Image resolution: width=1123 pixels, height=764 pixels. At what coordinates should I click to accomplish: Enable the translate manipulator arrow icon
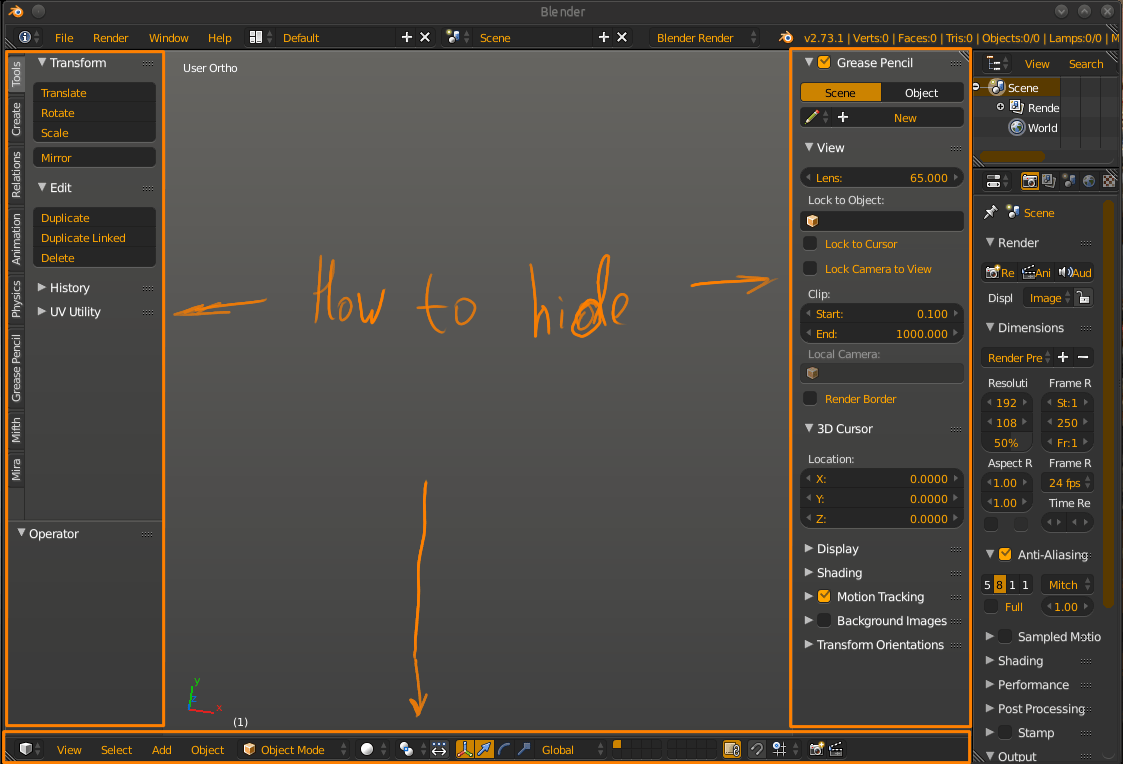[485, 750]
